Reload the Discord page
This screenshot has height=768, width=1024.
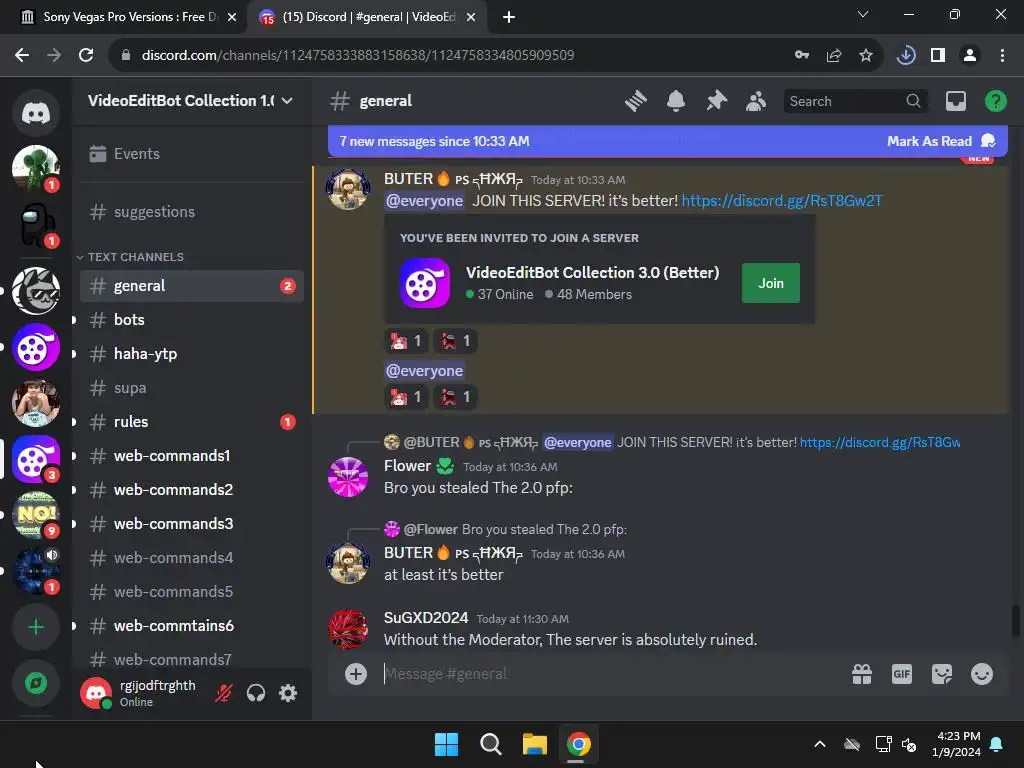(x=86, y=55)
